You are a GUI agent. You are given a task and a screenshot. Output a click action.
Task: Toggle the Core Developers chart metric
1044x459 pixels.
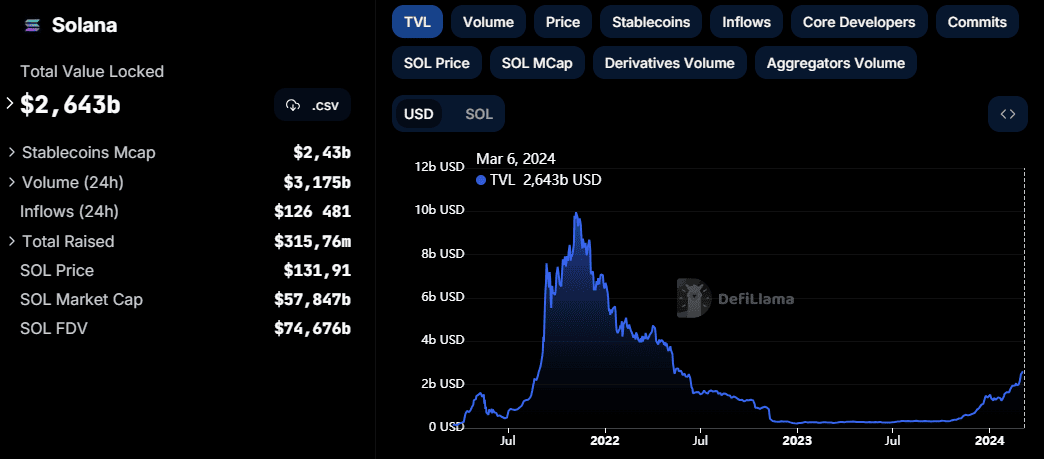(x=859, y=22)
